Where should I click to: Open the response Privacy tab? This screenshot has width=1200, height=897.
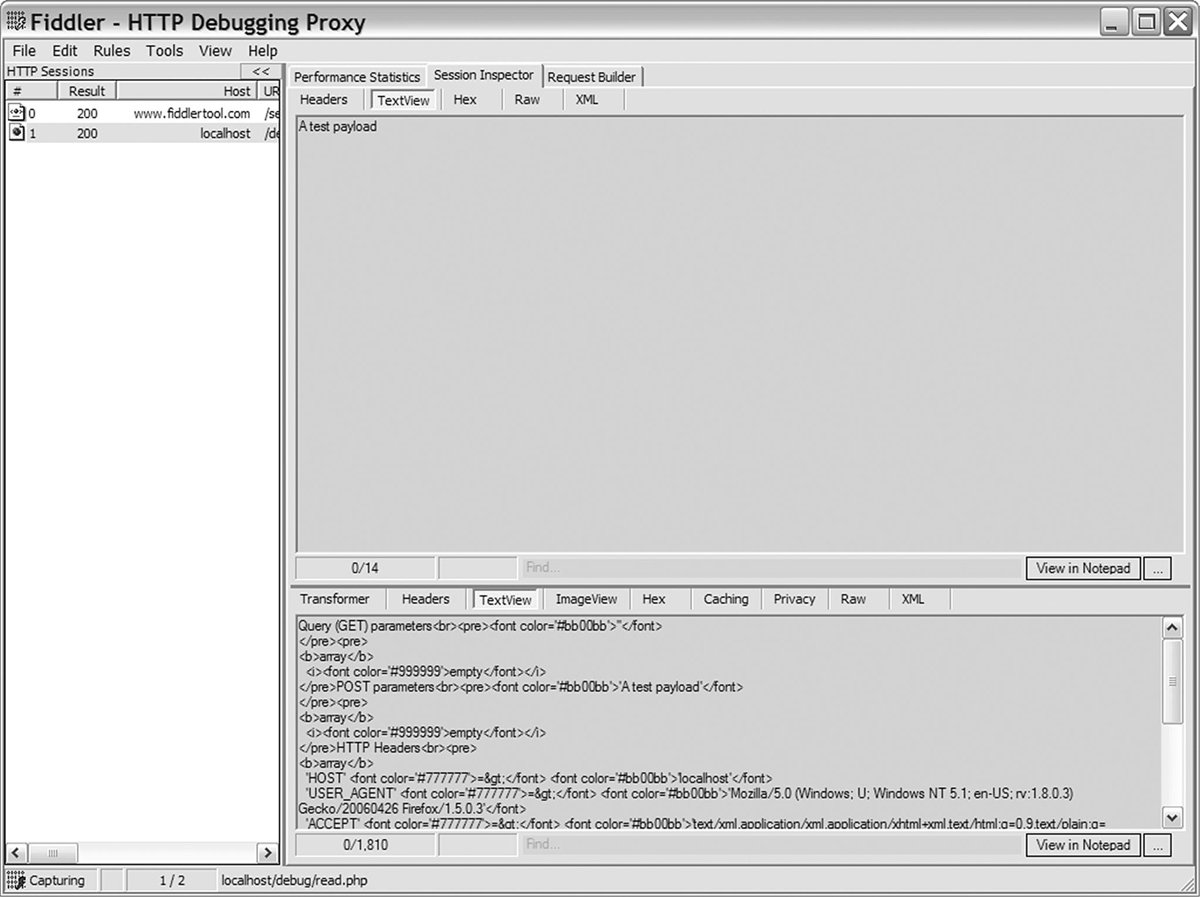(795, 599)
